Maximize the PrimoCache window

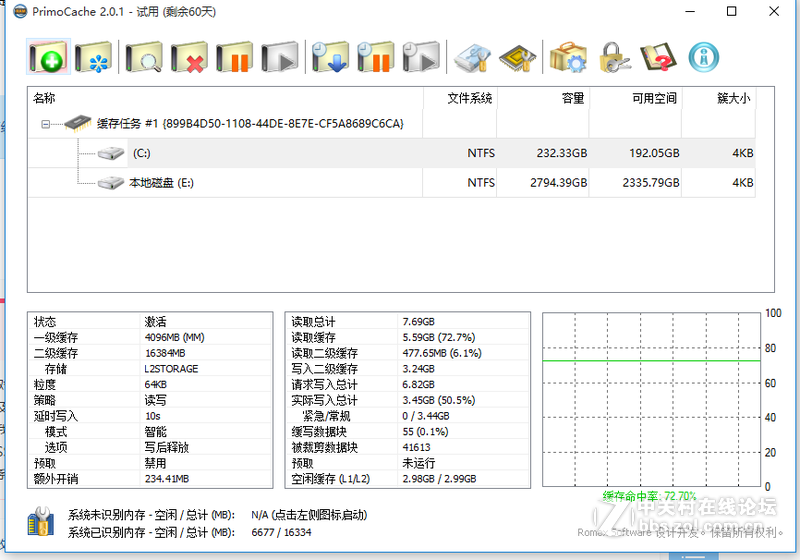[x=731, y=11]
